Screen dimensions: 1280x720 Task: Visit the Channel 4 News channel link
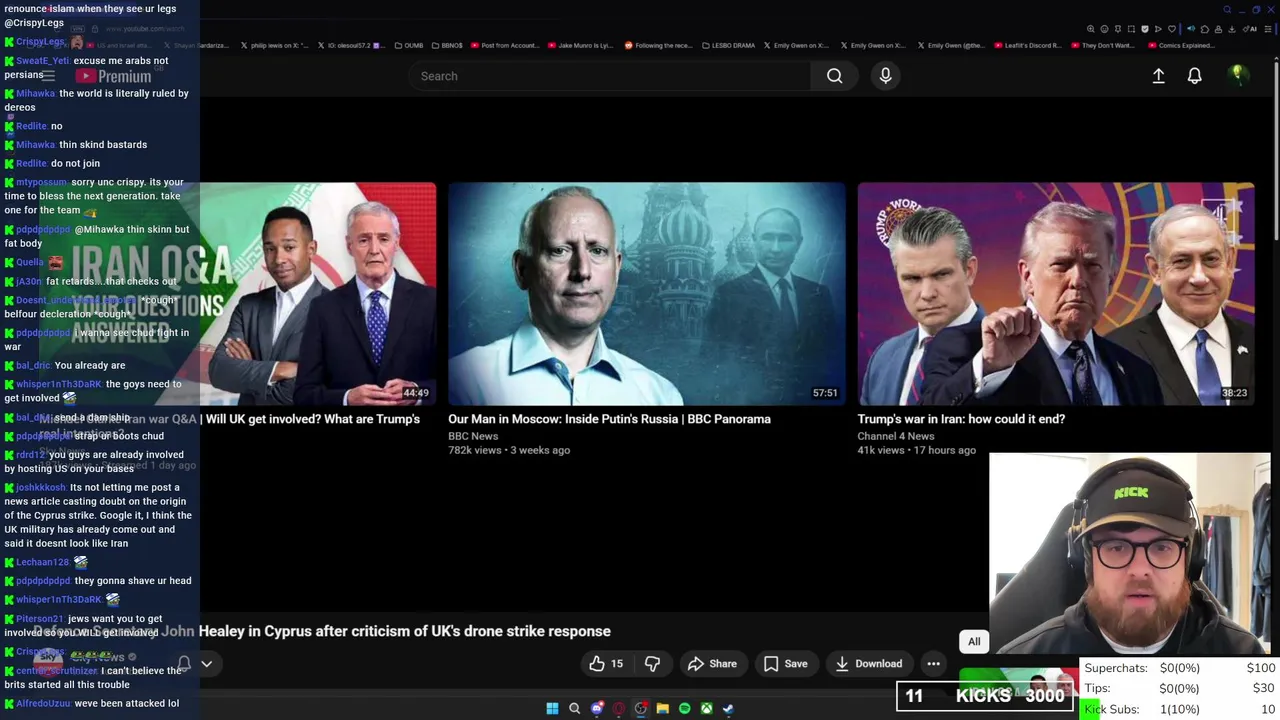[x=896, y=436]
